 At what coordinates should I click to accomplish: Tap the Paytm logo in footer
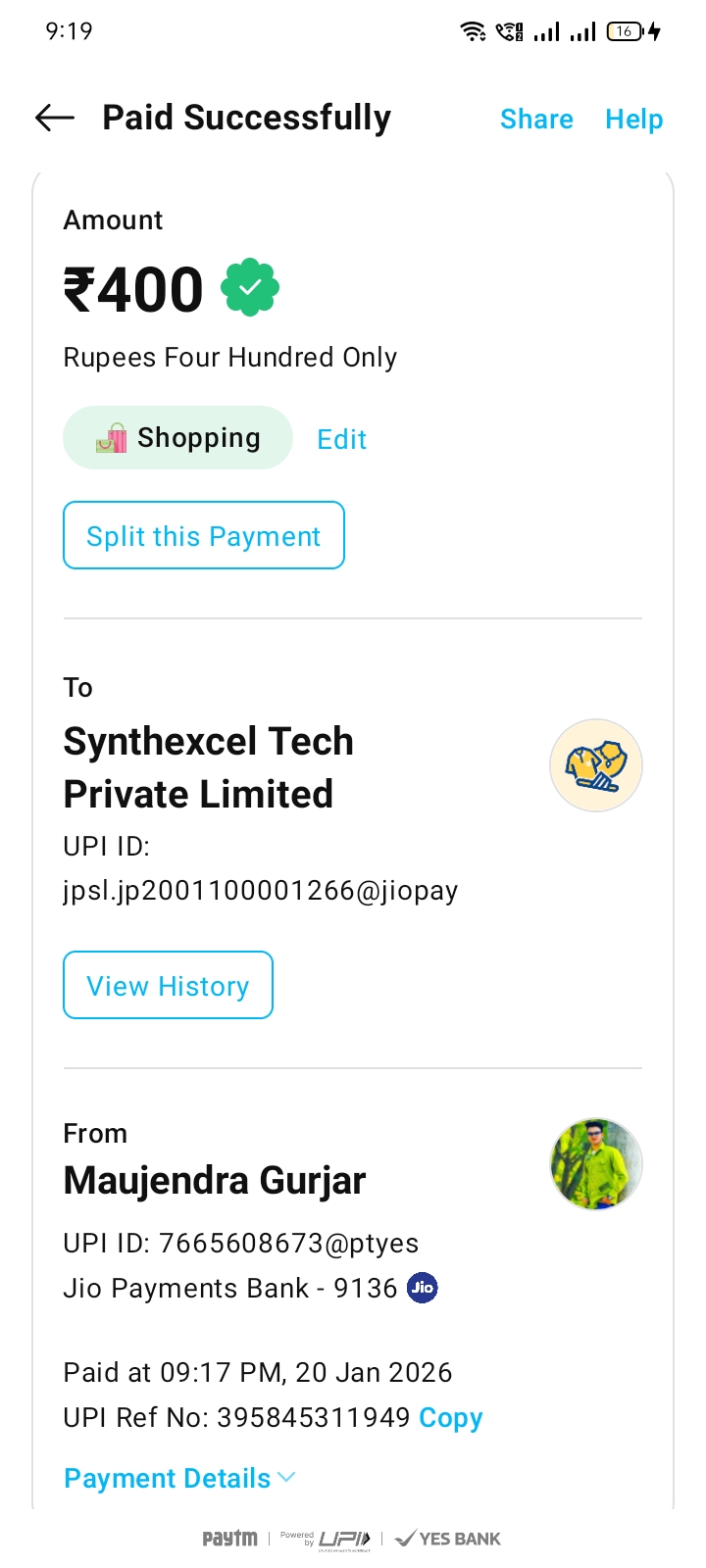[229, 1539]
